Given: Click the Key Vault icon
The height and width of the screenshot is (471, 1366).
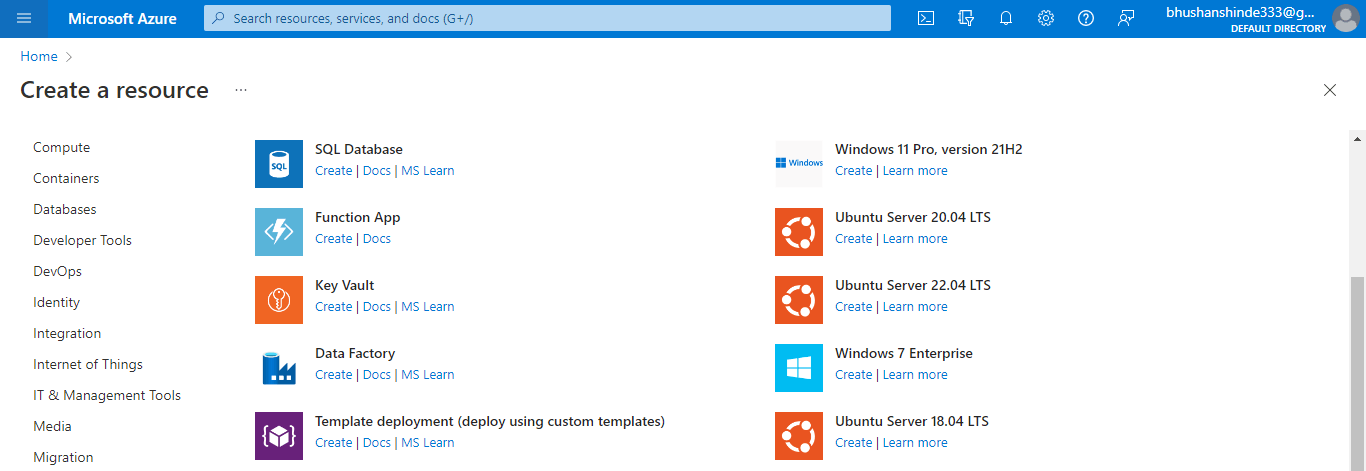Looking at the screenshot, I should (279, 300).
